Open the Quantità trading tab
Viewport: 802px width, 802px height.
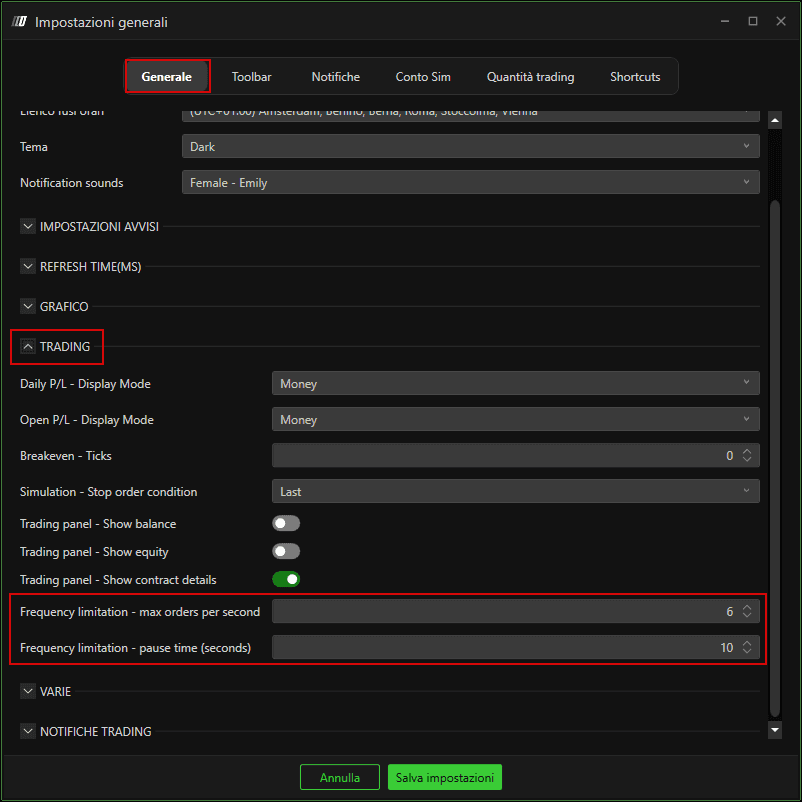pos(530,77)
